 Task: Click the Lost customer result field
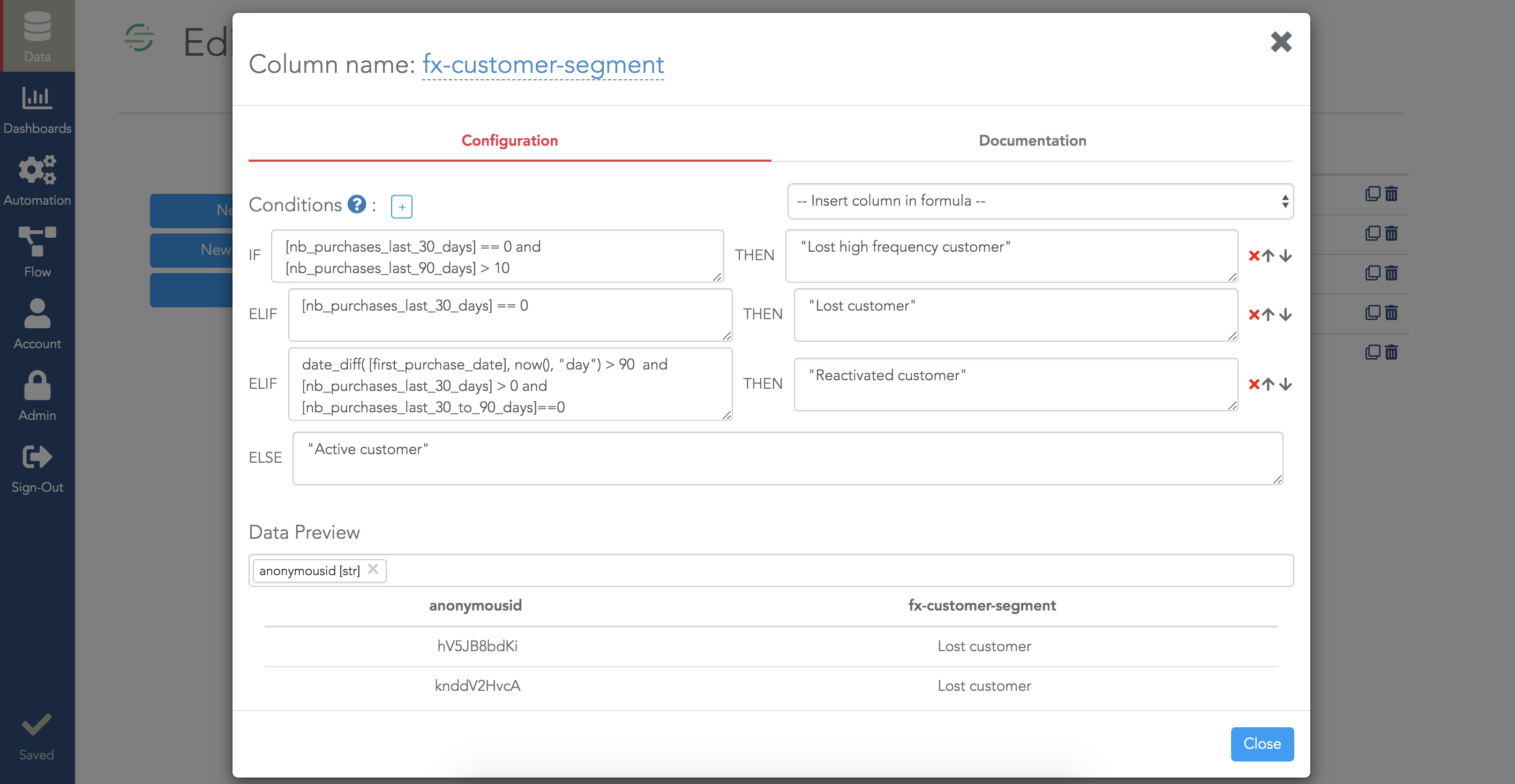tap(1016, 315)
